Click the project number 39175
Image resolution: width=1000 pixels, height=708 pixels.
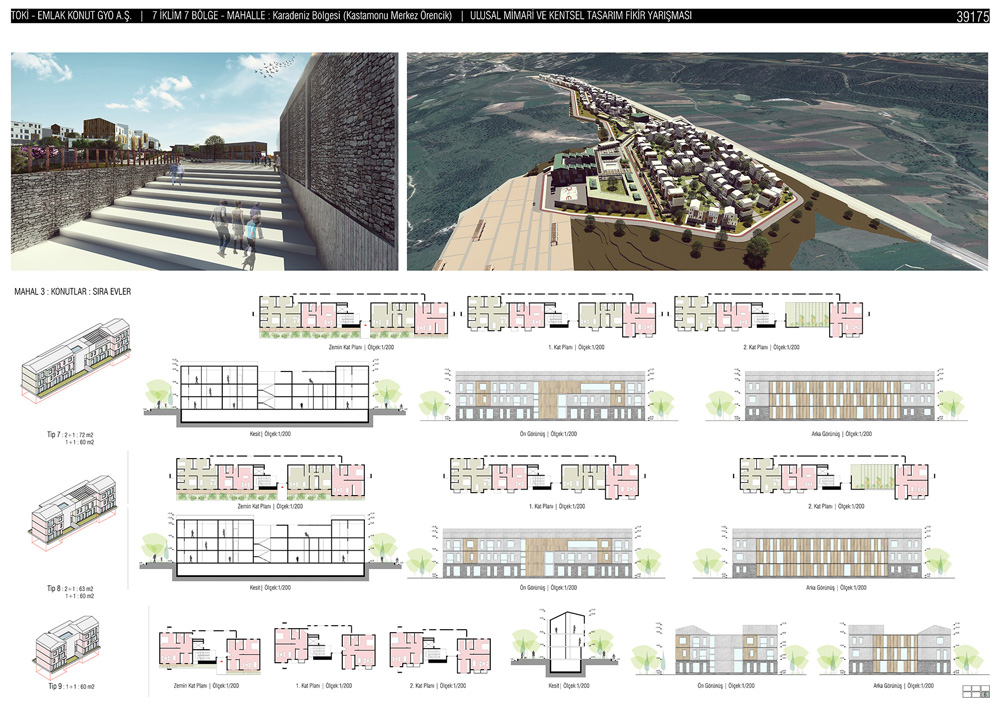click(x=971, y=18)
